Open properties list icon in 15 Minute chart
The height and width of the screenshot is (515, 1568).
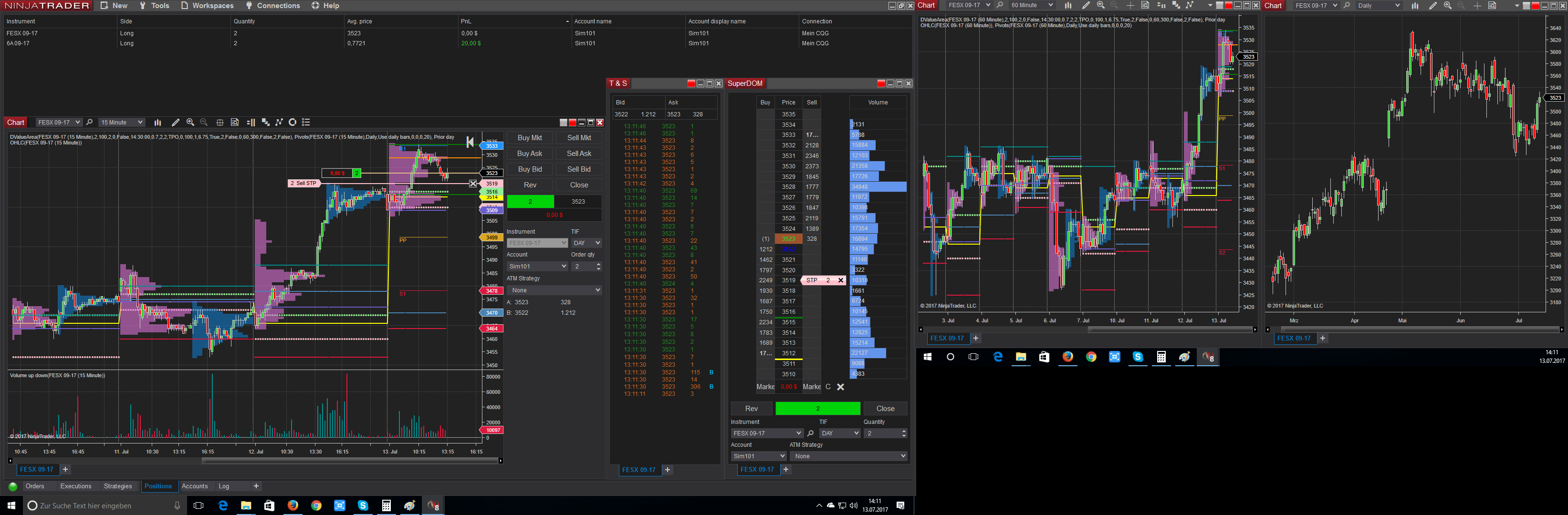[x=306, y=122]
